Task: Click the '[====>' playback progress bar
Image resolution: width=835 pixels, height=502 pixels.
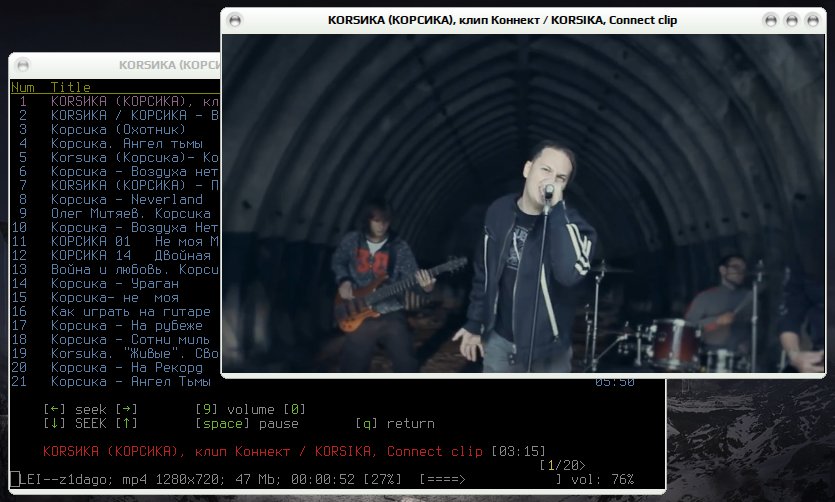Action: (x=443, y=480)
